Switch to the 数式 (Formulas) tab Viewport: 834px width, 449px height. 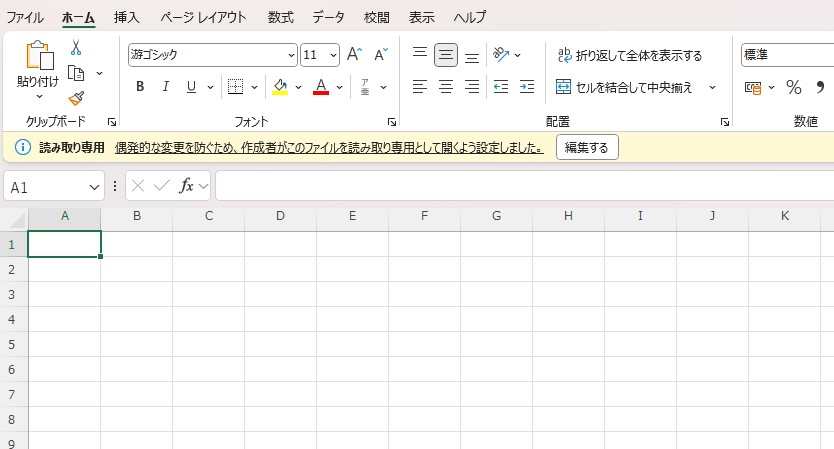pos(281,18)
